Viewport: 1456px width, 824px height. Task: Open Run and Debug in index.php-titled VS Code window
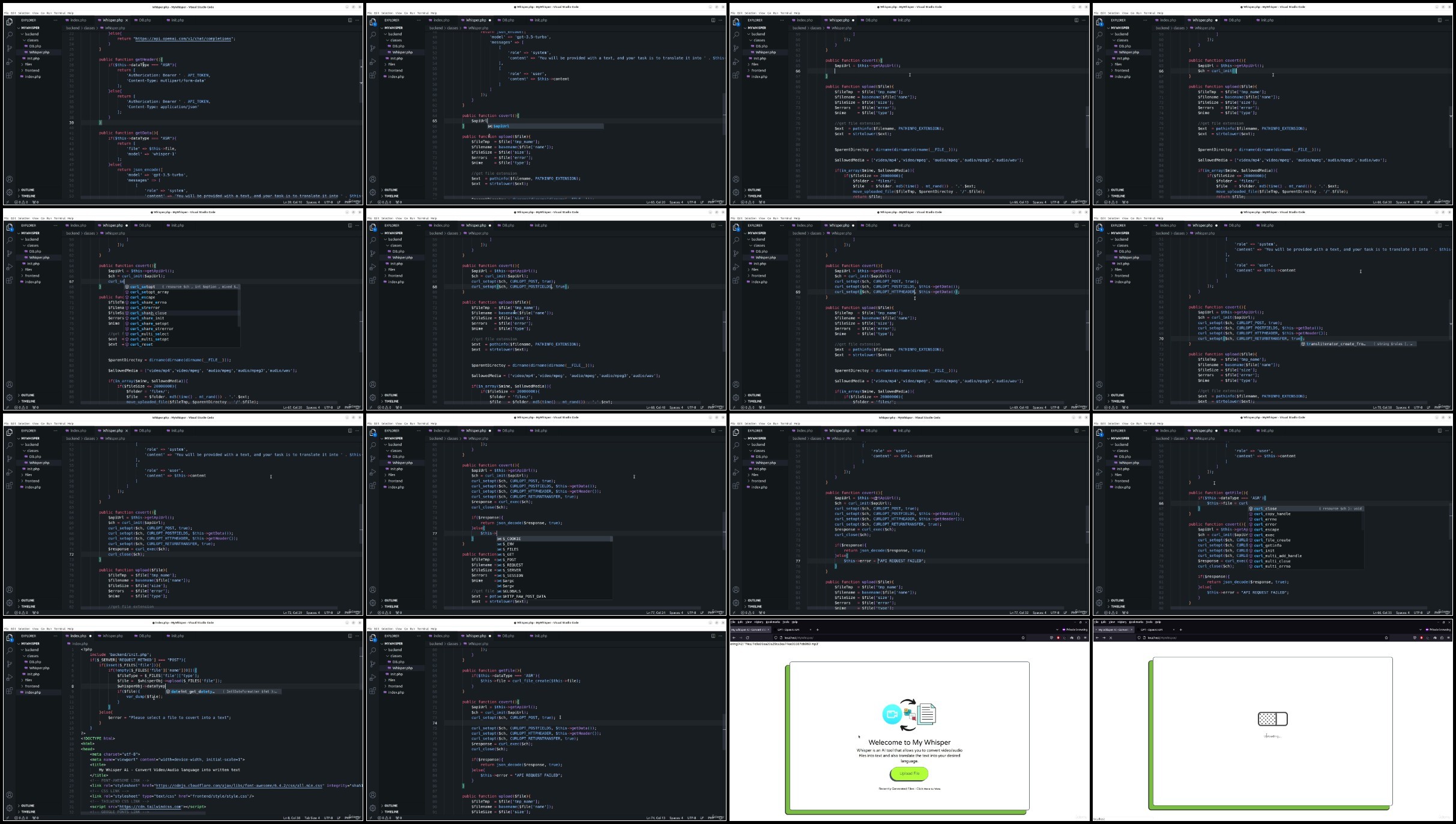(x=10, y=678)
